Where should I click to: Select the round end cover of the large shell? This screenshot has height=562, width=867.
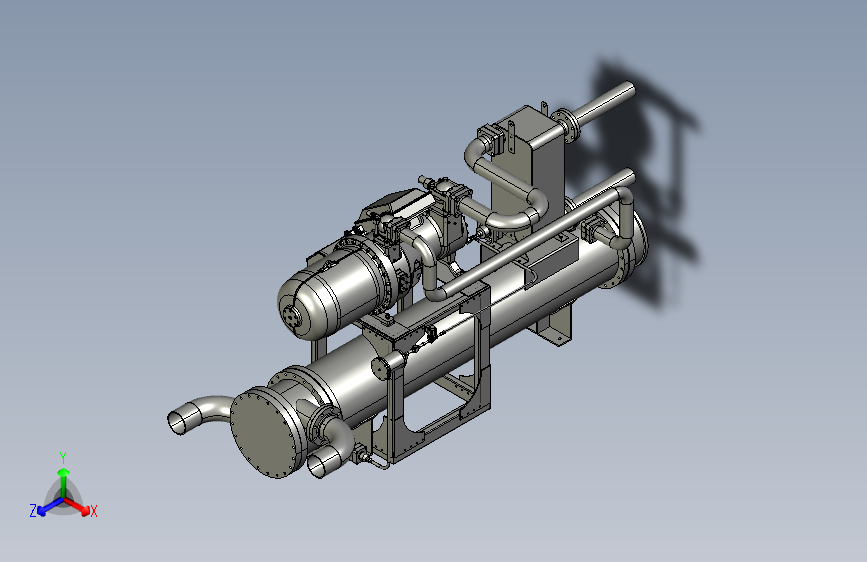point(266,432)
